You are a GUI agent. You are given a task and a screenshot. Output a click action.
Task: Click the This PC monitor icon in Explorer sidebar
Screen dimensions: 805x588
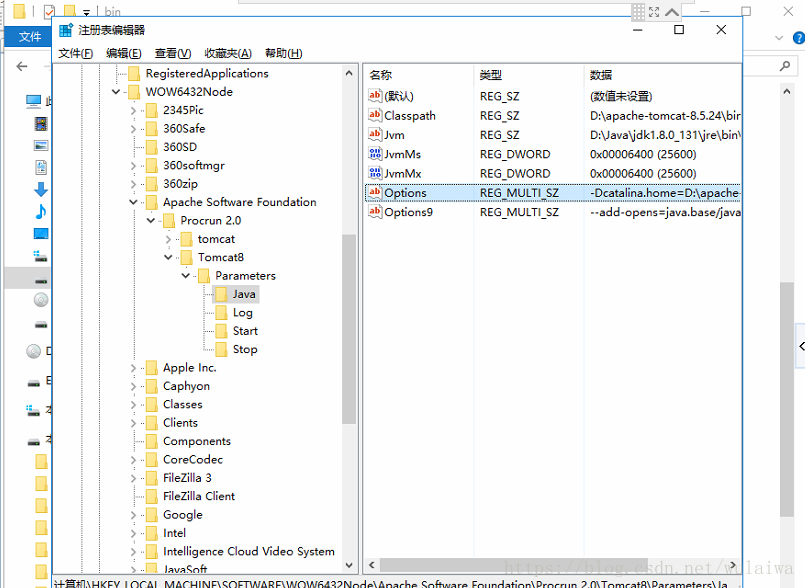(x=34, y=101)
